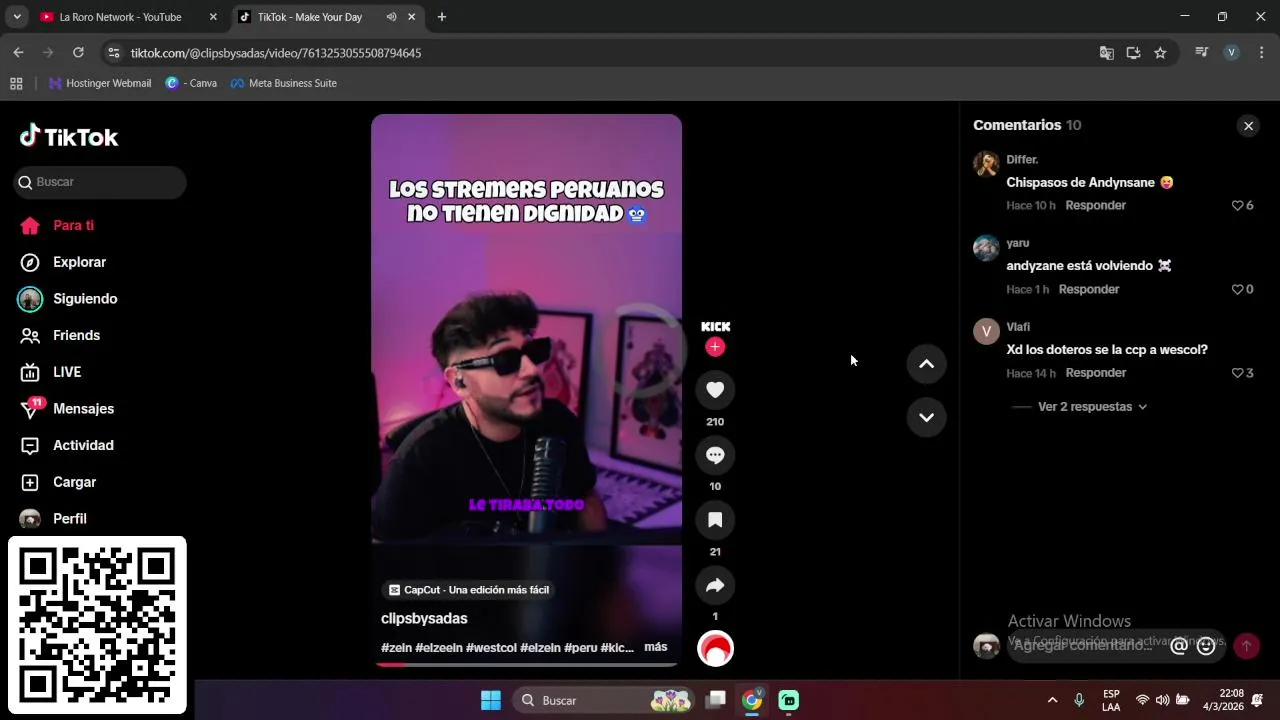This screenshot has width=1280, height=720.
Task: Click the address bar URL
Action: pyautogui.click(x=276, y=53)
